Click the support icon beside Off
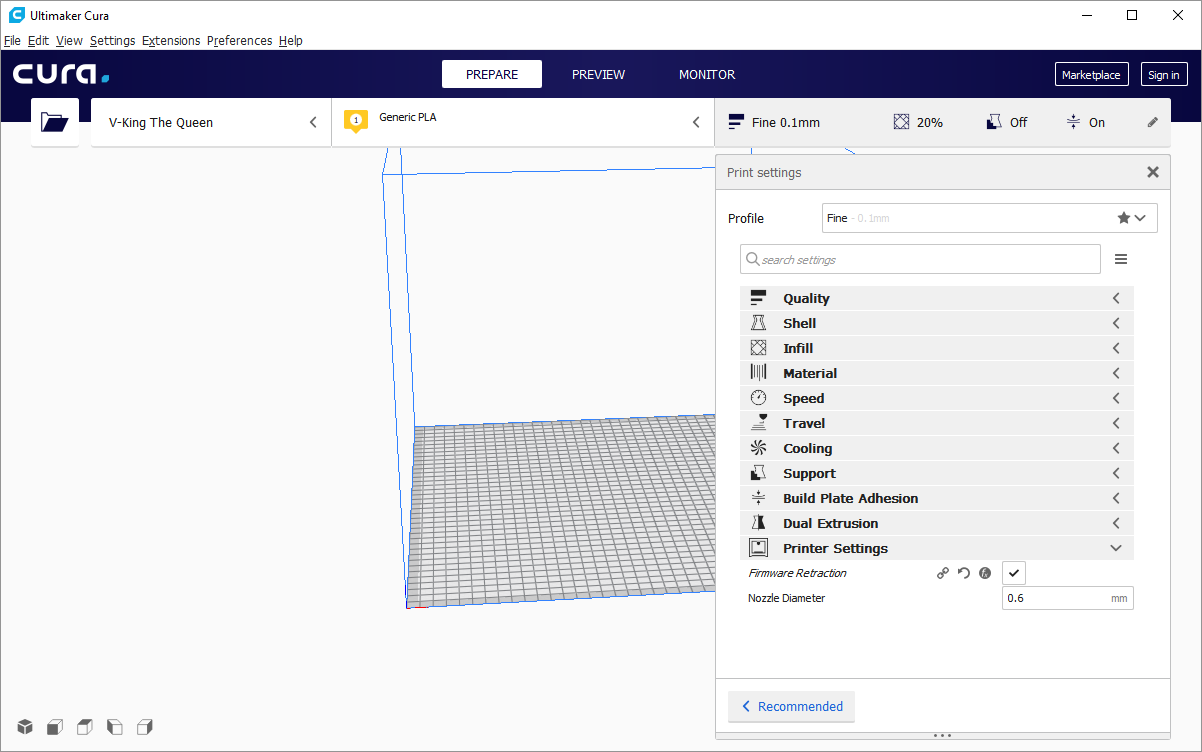The image size is (1202, 752). pos(994,122)
